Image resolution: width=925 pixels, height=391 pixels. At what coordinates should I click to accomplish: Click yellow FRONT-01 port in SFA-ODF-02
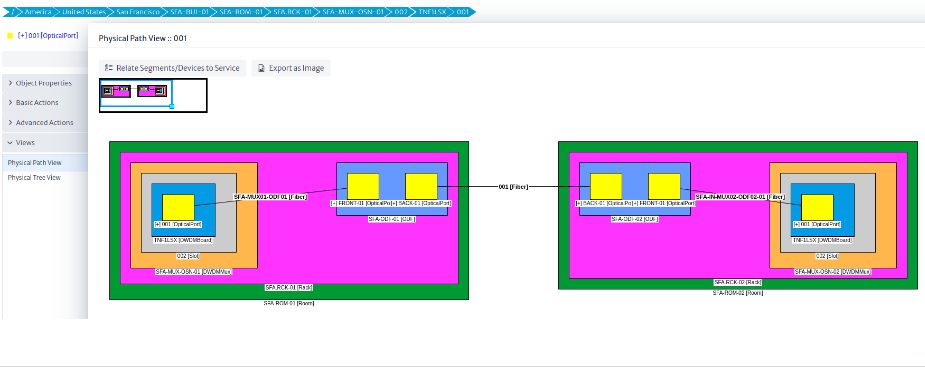pos(664,186)
